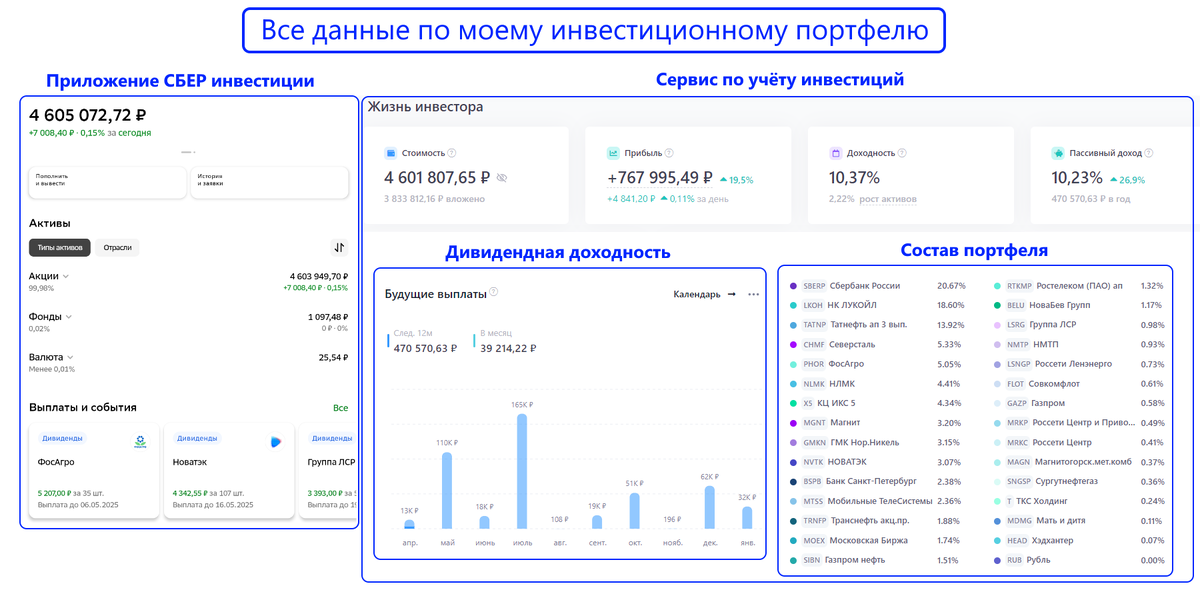
Task: Click the НоваБев Групп holding name
Action: (x=1062, y=305)
